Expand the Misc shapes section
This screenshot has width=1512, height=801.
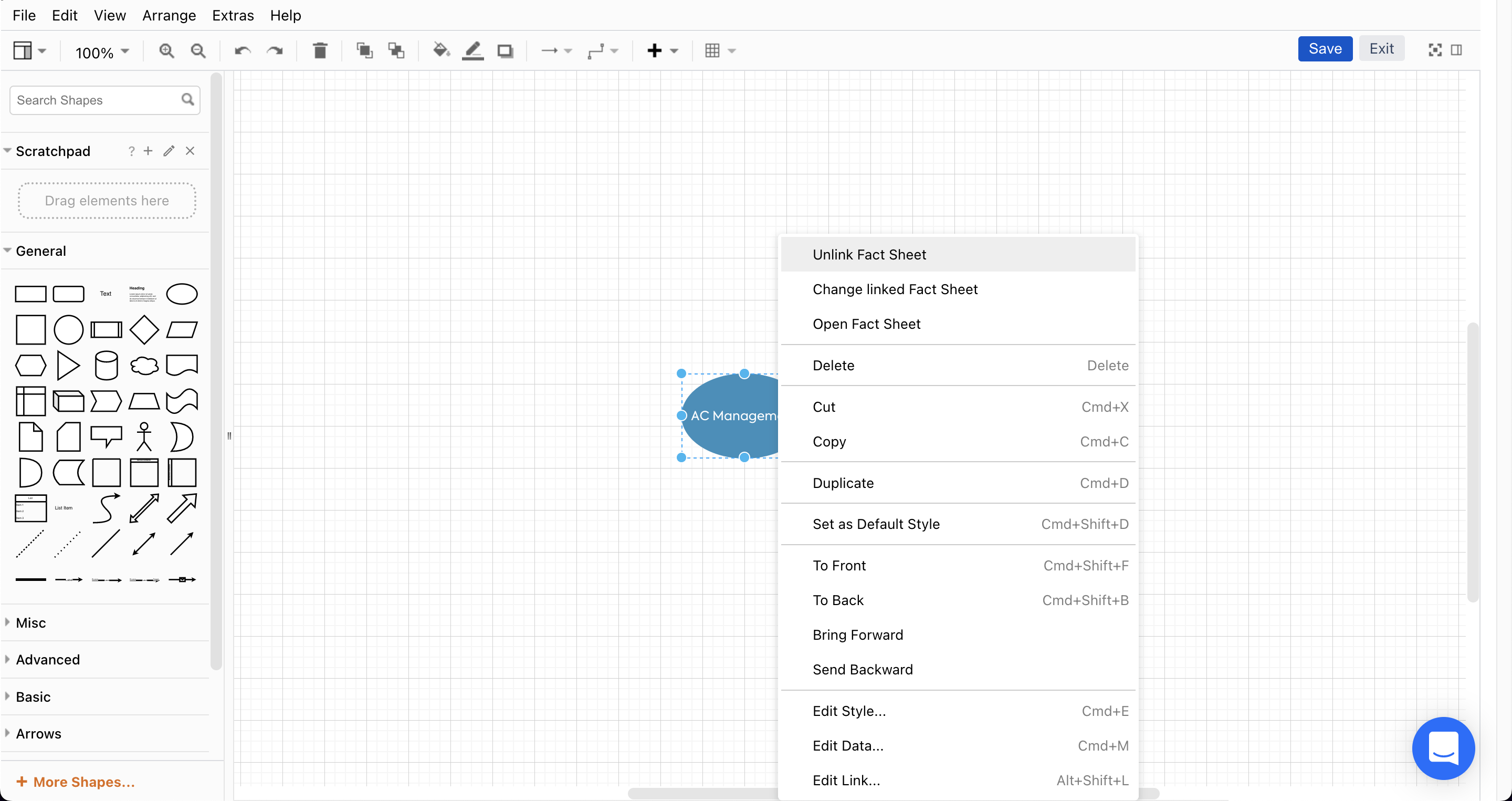[x=30, y=622]
